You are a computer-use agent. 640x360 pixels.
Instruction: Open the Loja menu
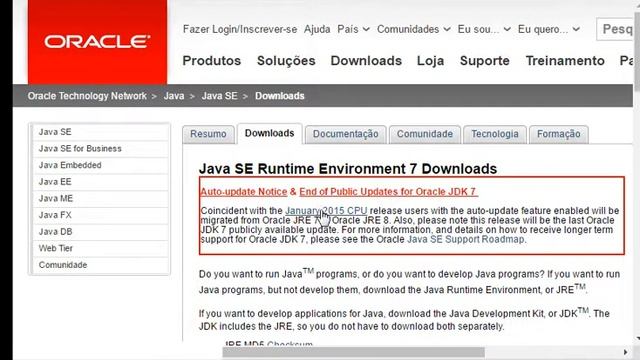430,61
